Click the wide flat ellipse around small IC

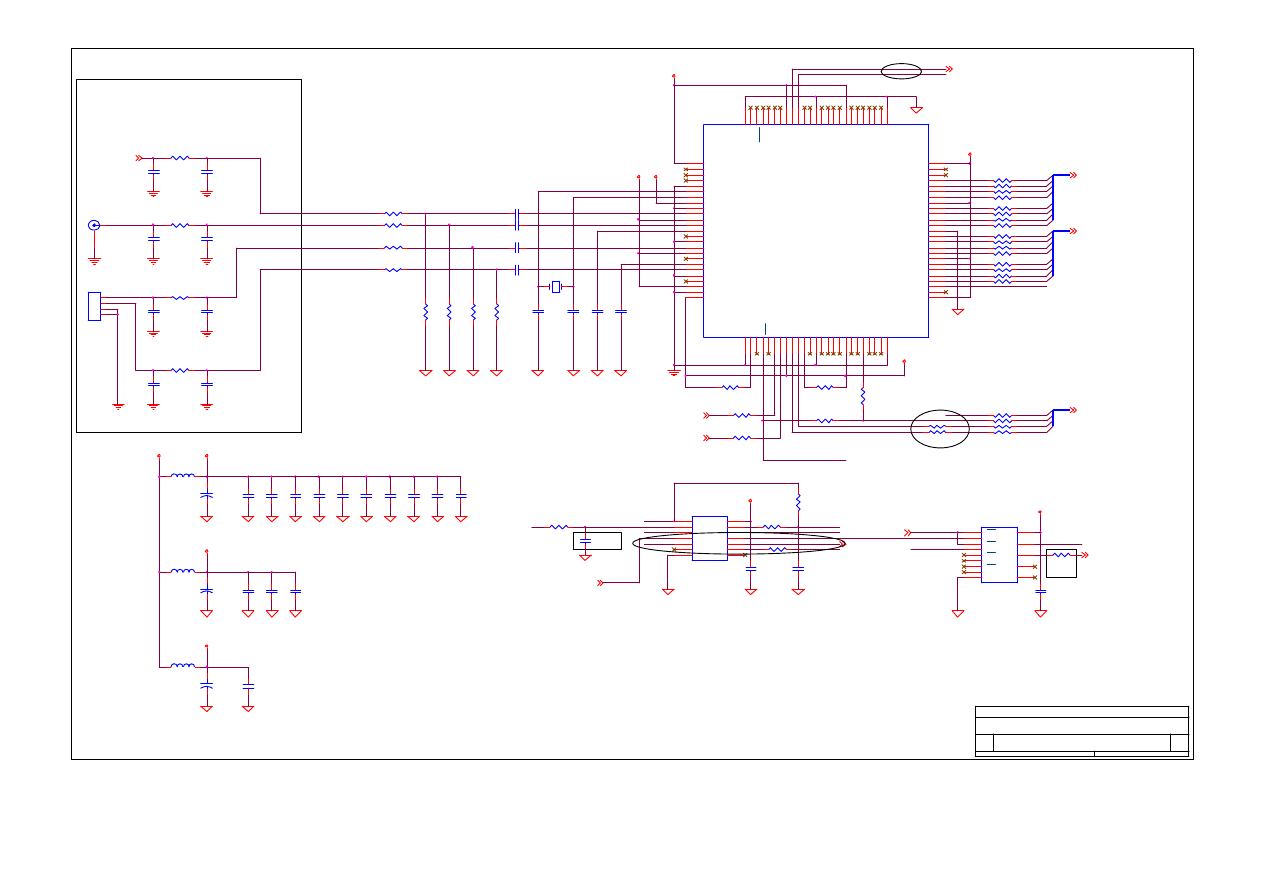point(738,543)
